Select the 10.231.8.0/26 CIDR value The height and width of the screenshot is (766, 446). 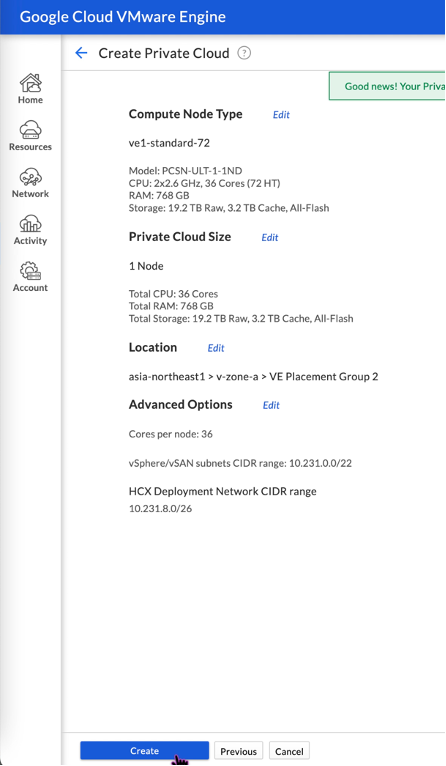tap(160, 509)
